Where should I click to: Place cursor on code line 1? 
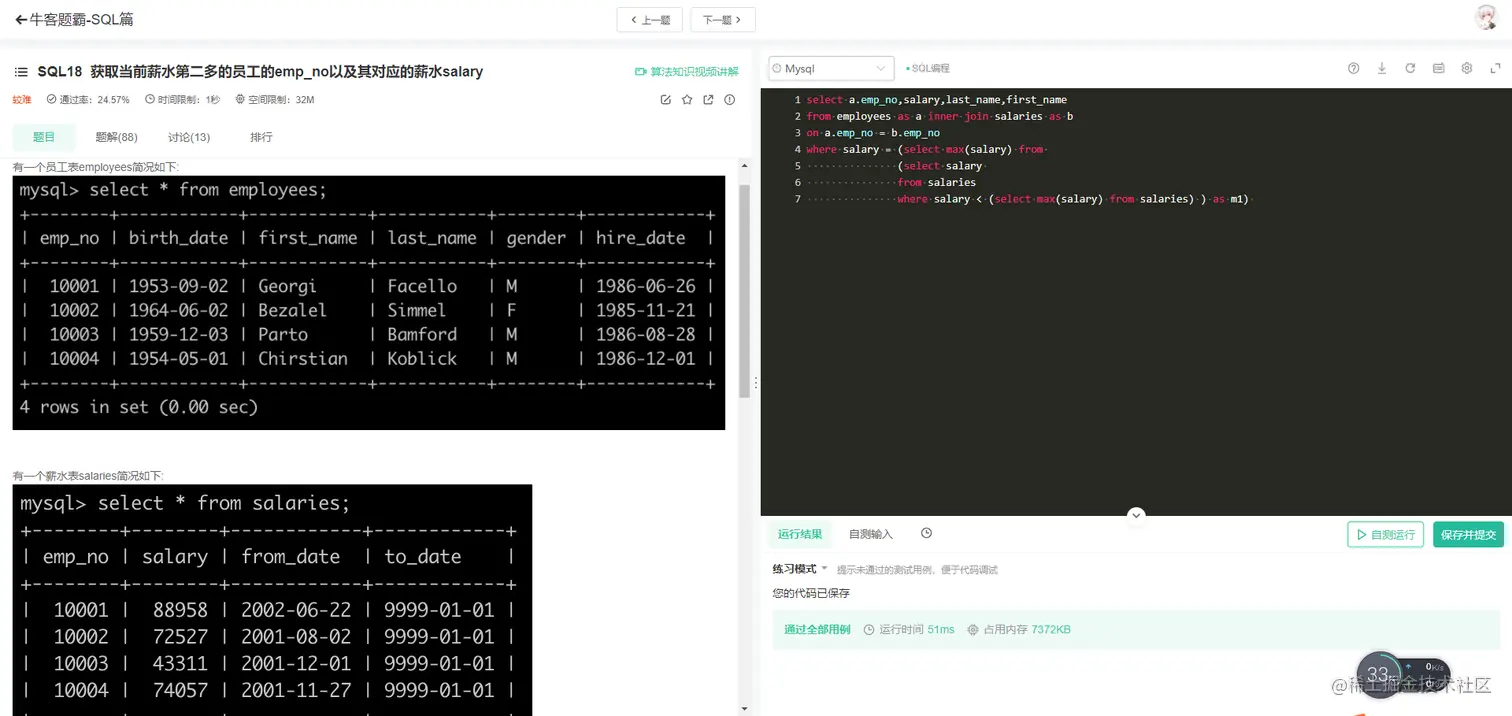click(x=936, y=100)
